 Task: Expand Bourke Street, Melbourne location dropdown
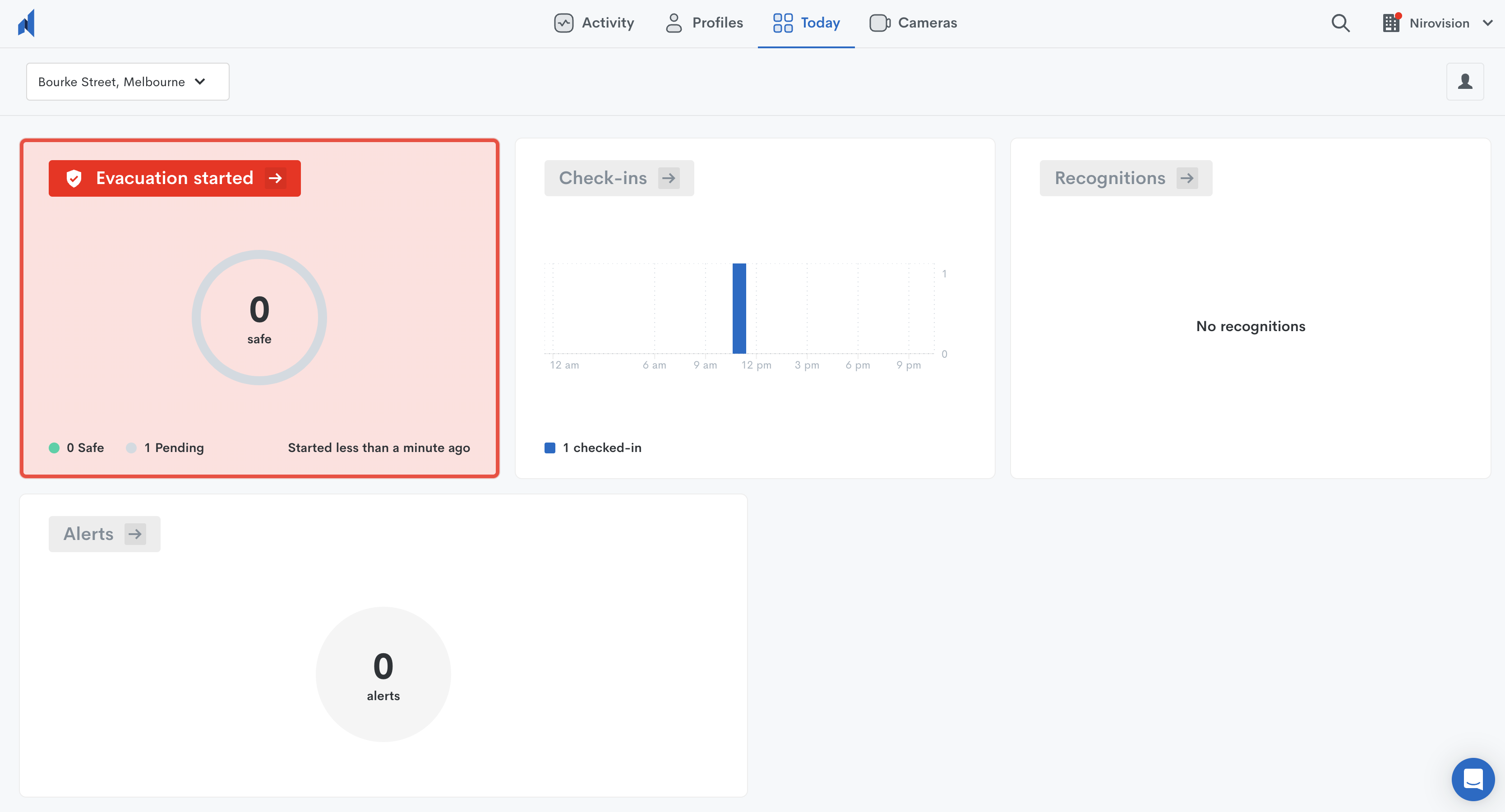127,82
